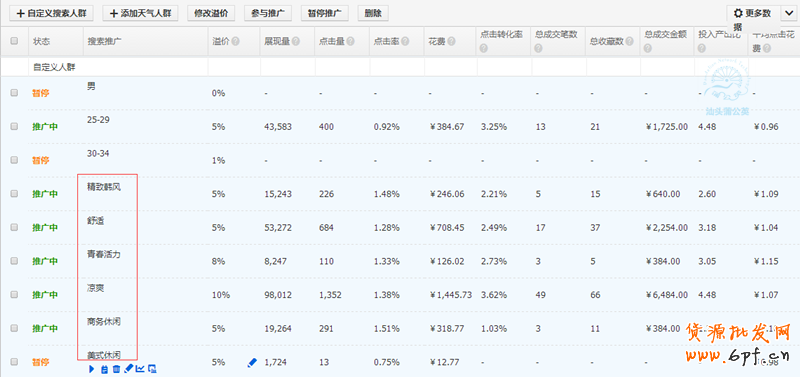Click the play icon under 美式休闲

click(92, 369)
